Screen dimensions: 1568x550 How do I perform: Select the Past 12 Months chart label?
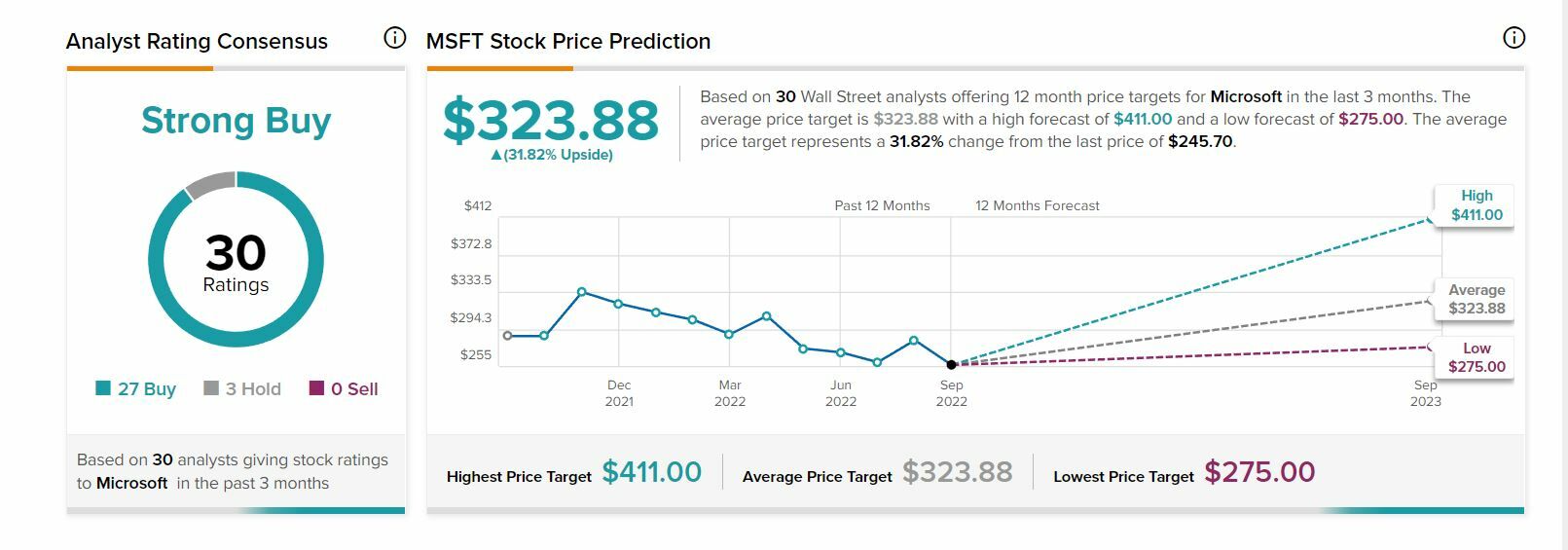882,205
